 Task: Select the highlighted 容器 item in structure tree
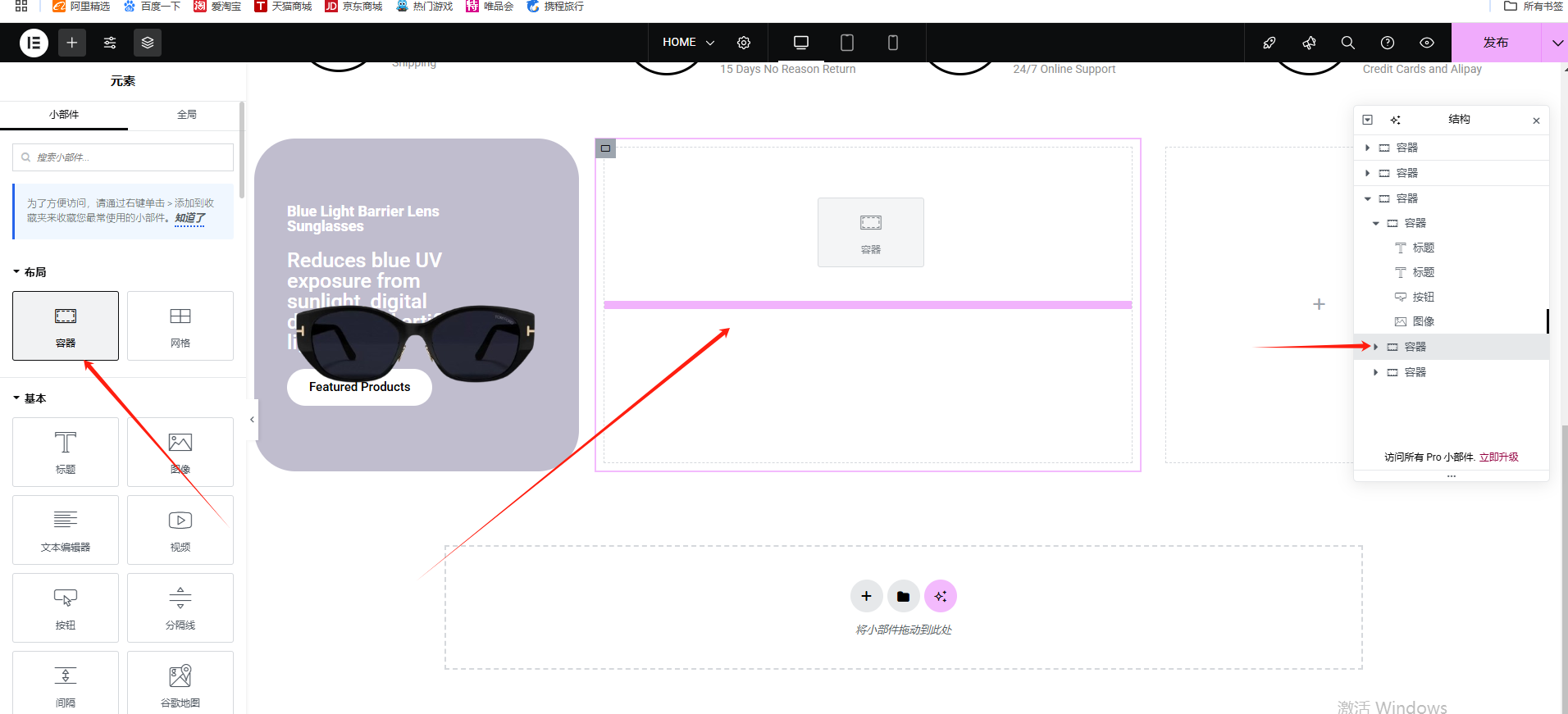1415,347
